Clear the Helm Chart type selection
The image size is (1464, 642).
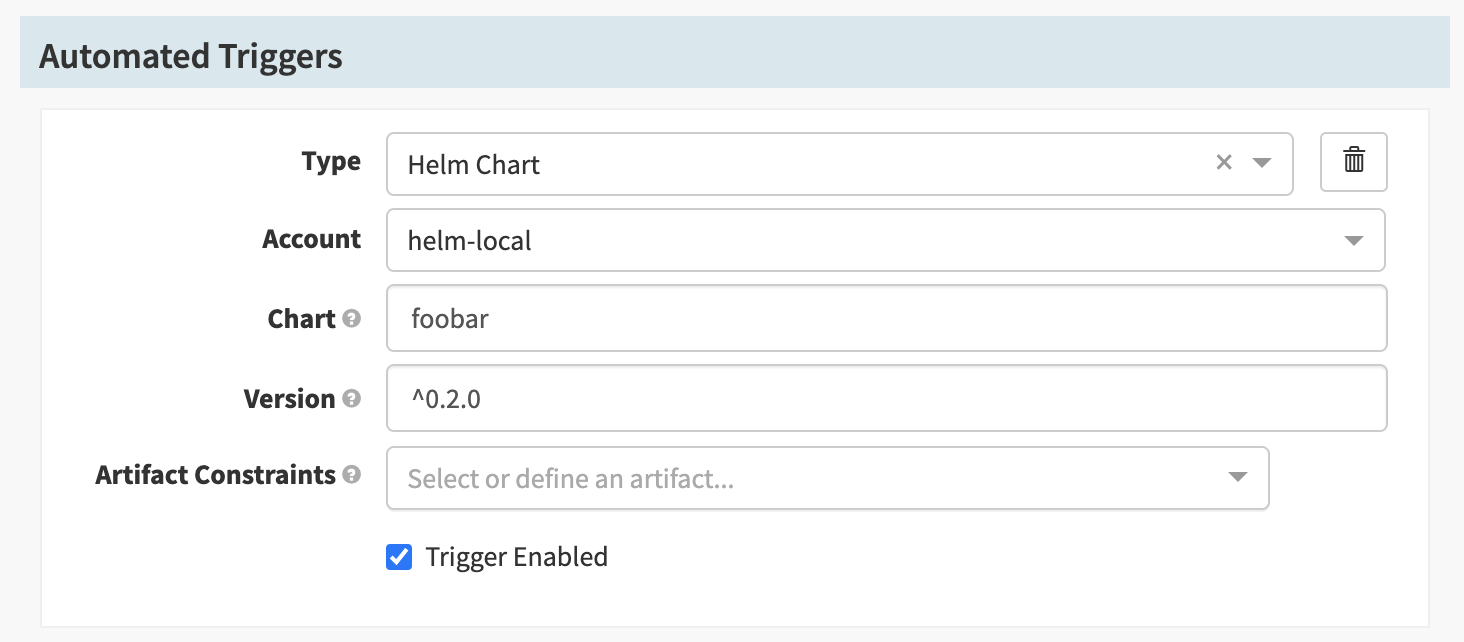pos(1223,162)
